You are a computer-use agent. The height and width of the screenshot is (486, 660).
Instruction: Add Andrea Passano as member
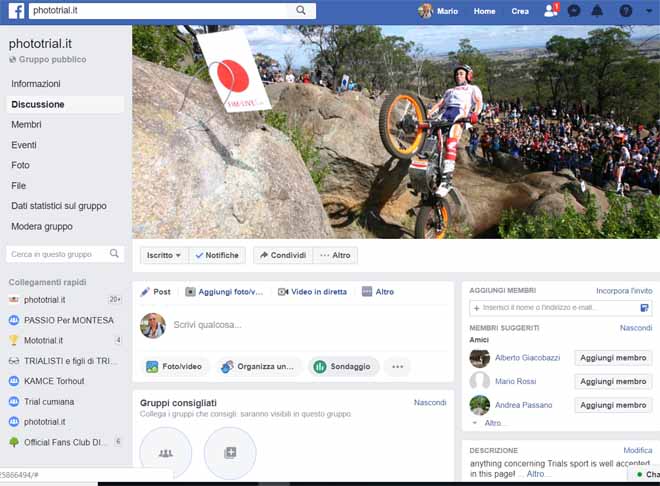[613, 405]
